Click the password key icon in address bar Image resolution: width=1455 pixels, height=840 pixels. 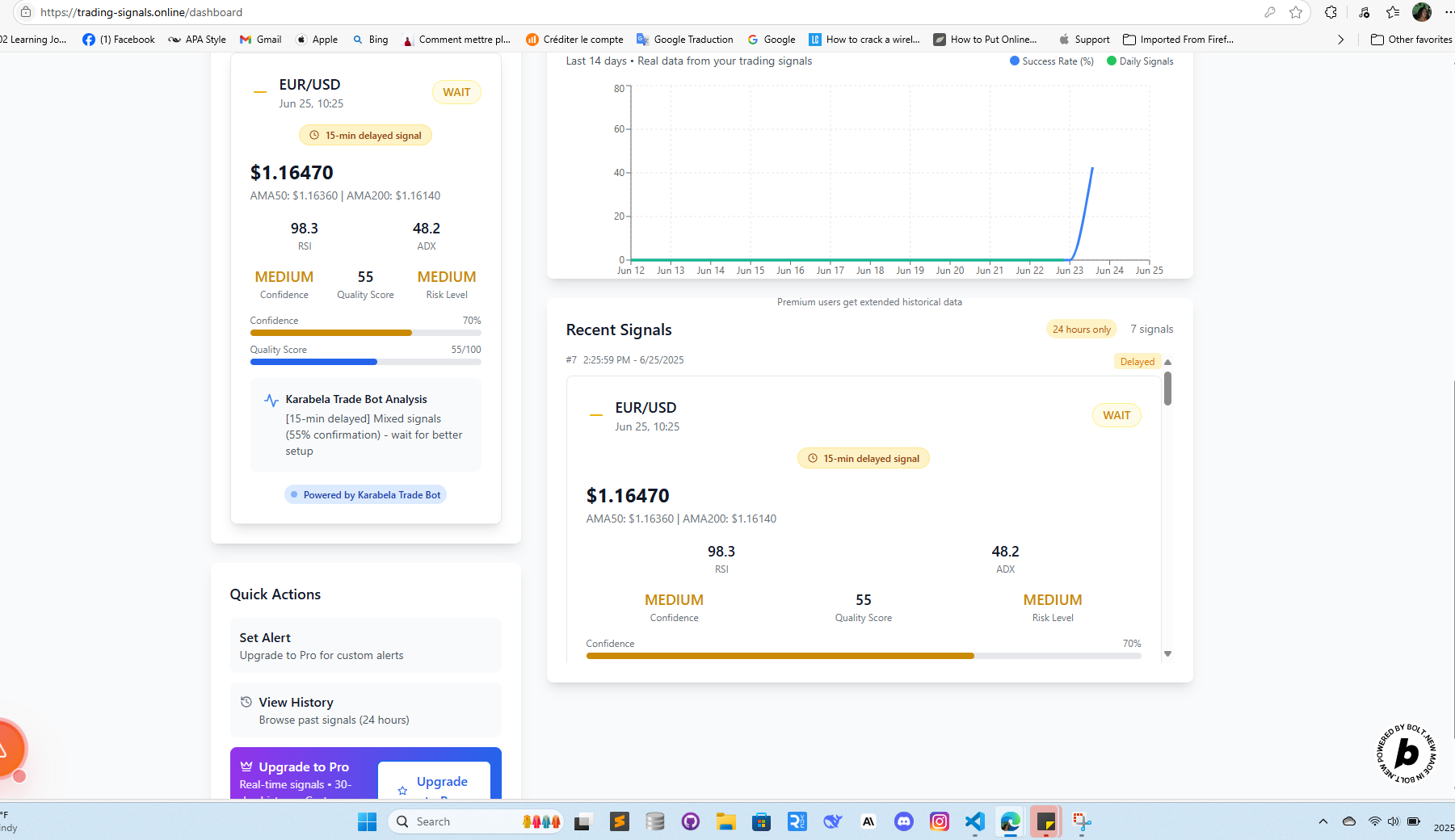(1270, 12)
